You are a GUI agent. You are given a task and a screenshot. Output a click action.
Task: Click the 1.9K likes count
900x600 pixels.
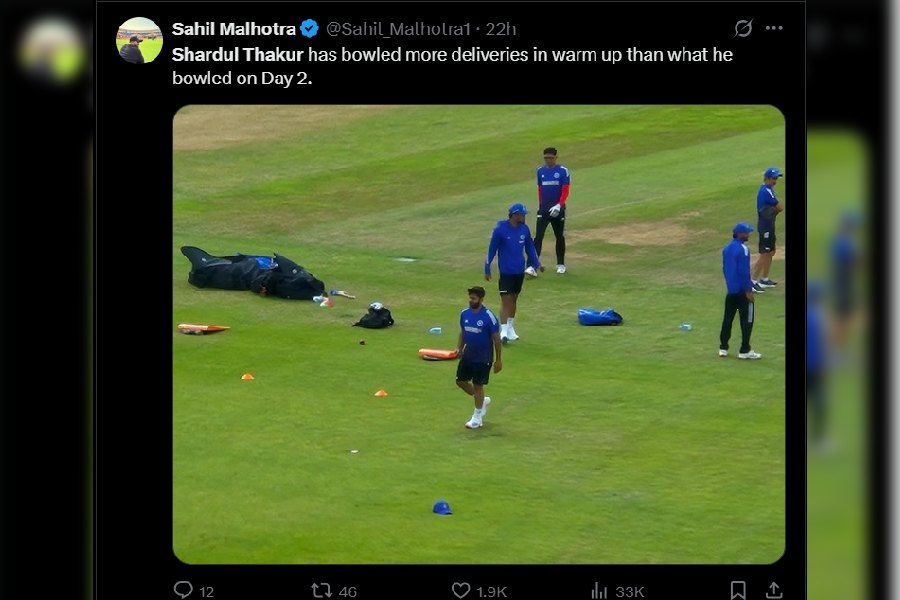(492, 591)
